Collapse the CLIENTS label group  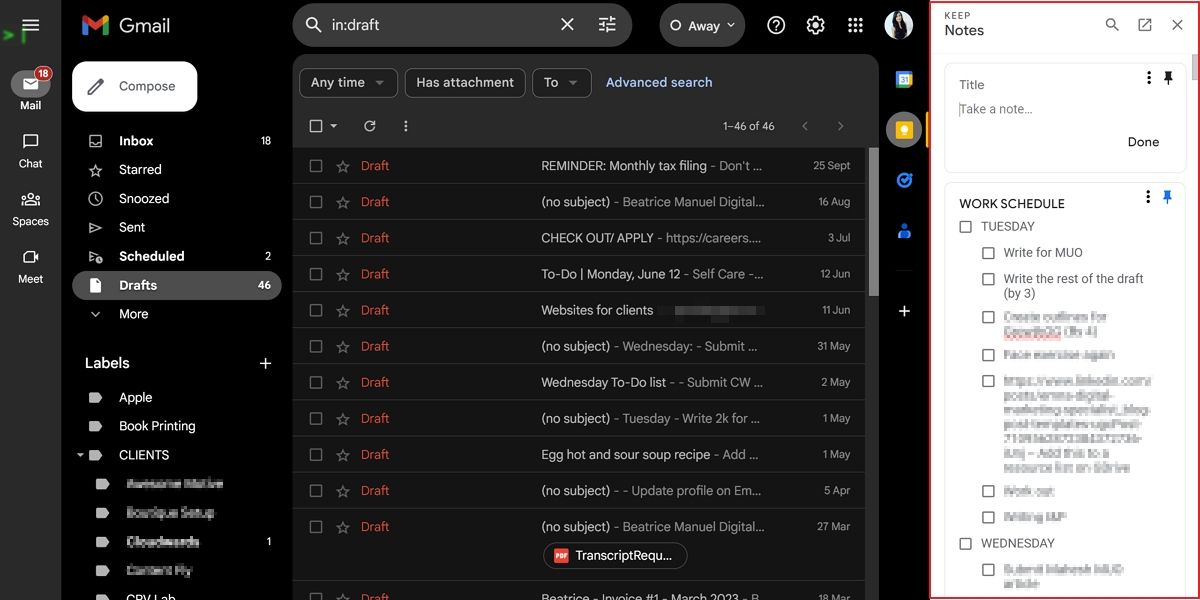[80, 454]
